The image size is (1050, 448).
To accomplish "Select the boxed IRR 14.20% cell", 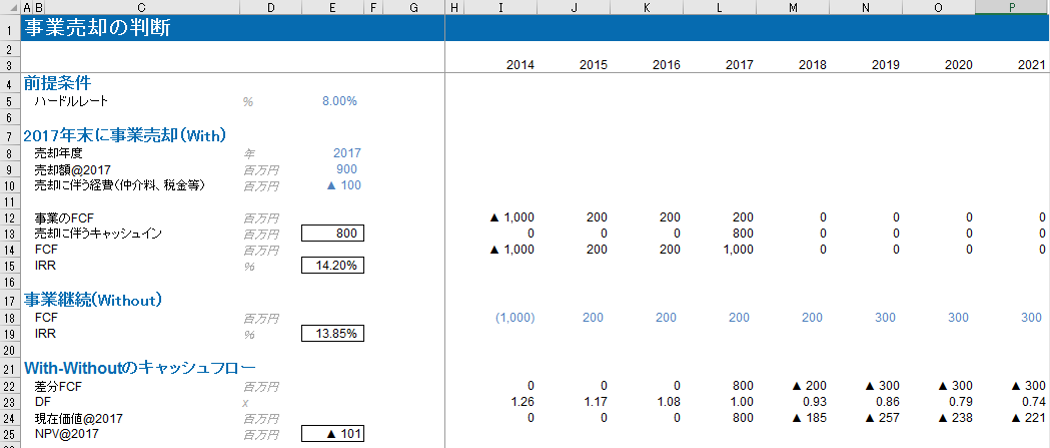I will [x=333, y=265].
